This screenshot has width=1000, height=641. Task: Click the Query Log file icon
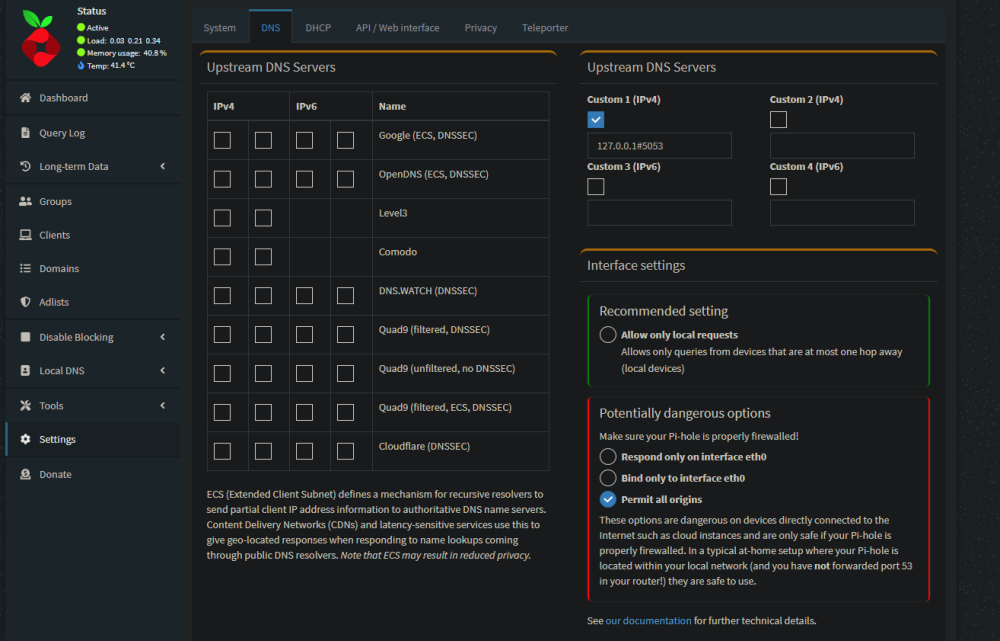point(26,133)
